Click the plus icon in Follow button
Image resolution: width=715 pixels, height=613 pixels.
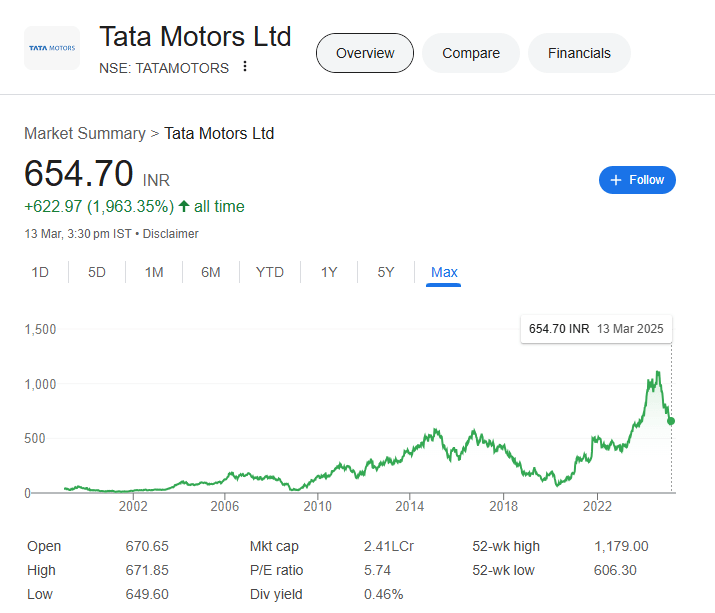tap(616, 180)
